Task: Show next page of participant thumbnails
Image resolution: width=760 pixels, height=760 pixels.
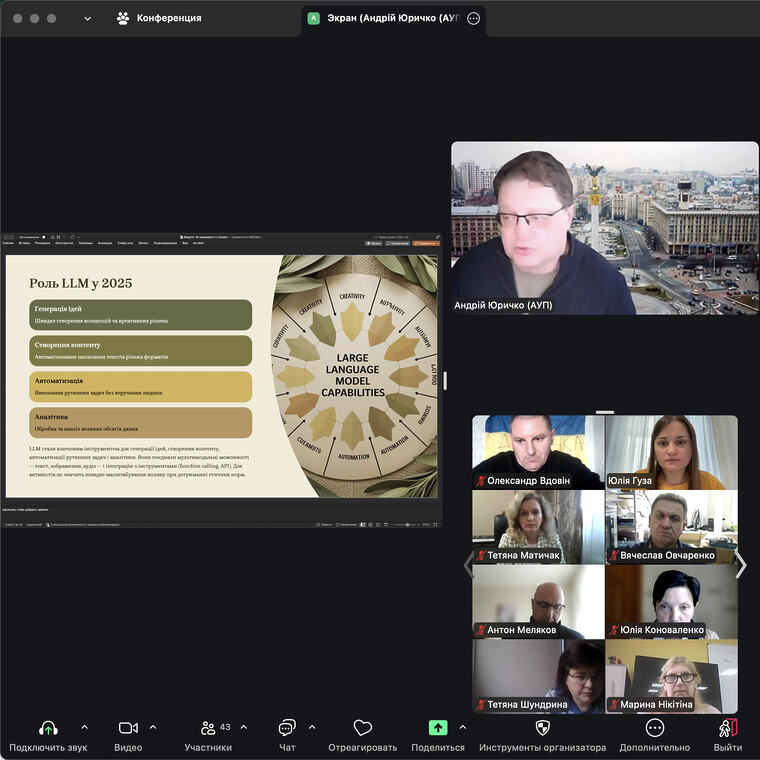Action: pyautogui.click(x=741, y=565)
